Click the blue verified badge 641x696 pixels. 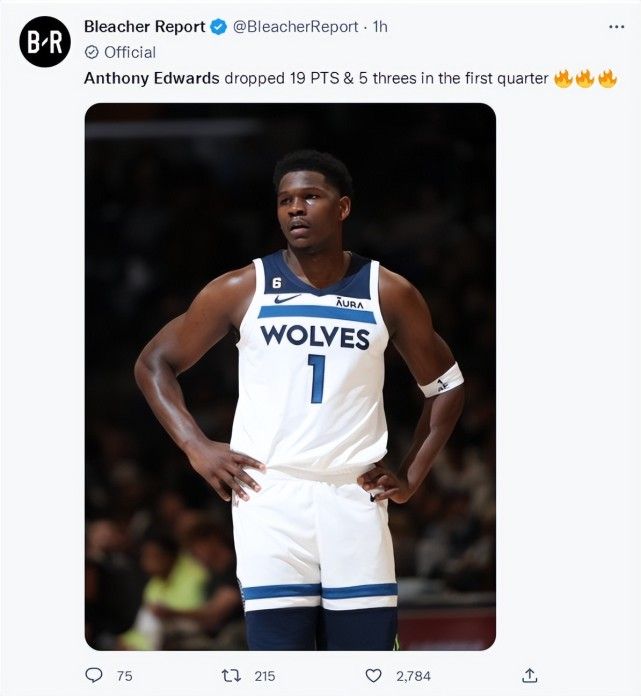tap(218, 27)
